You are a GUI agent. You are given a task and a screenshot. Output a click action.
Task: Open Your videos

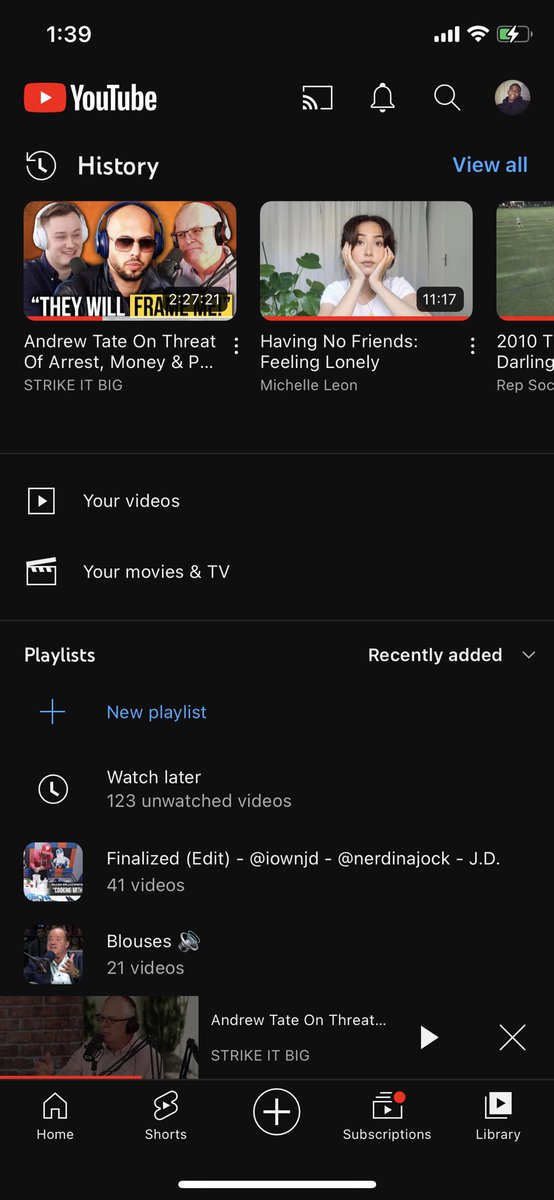[277, 501]
